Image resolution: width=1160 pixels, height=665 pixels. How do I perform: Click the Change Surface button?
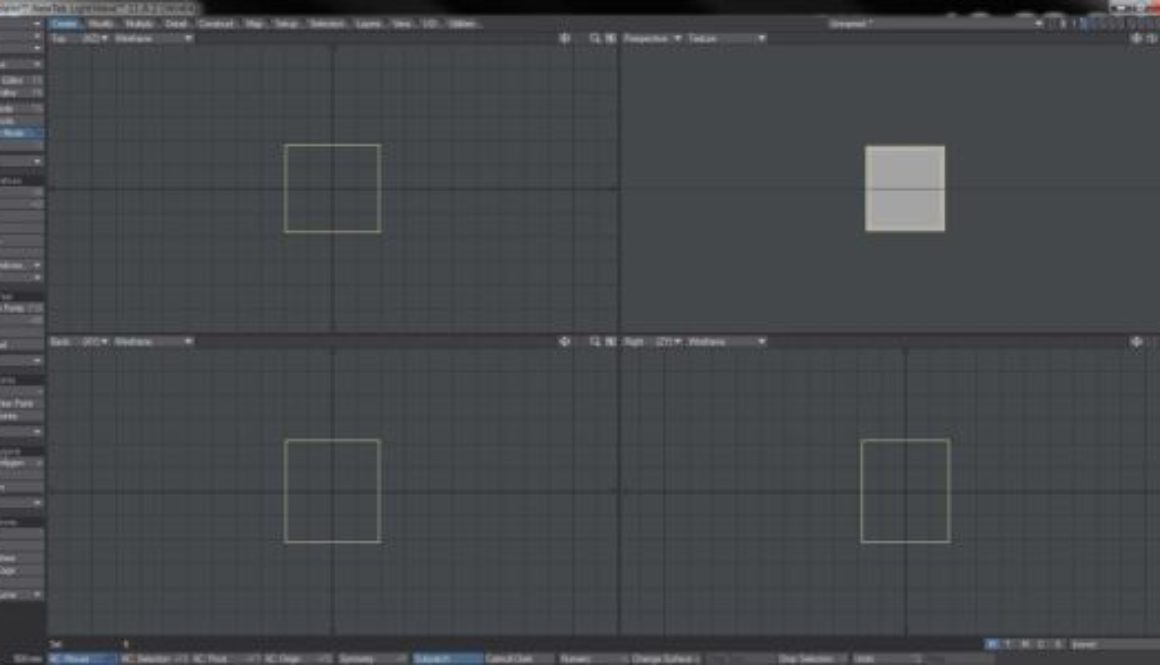[662, 659]
